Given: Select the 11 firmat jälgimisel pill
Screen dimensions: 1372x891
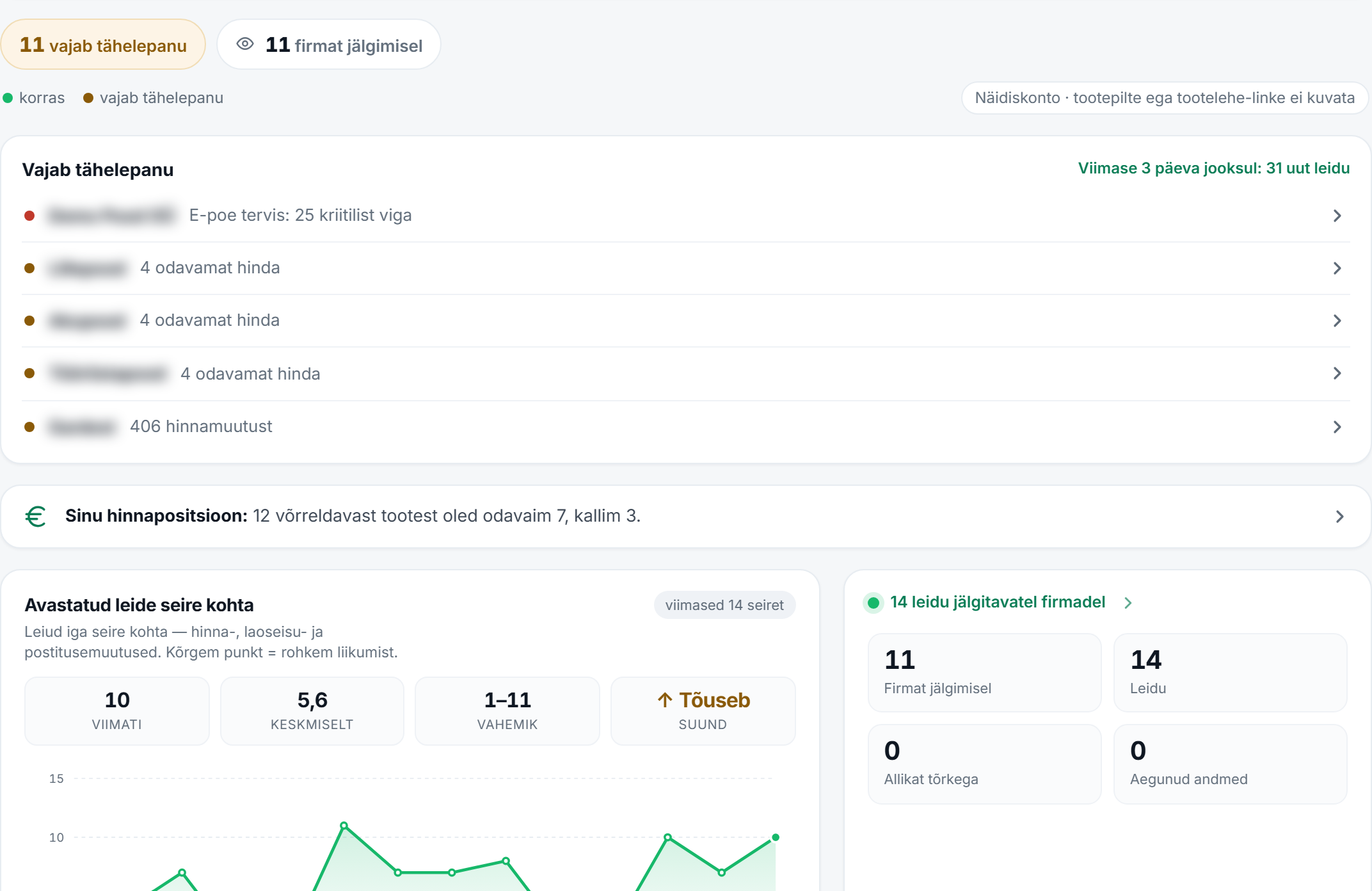Looking at the screenshot, I should point(329,45).
